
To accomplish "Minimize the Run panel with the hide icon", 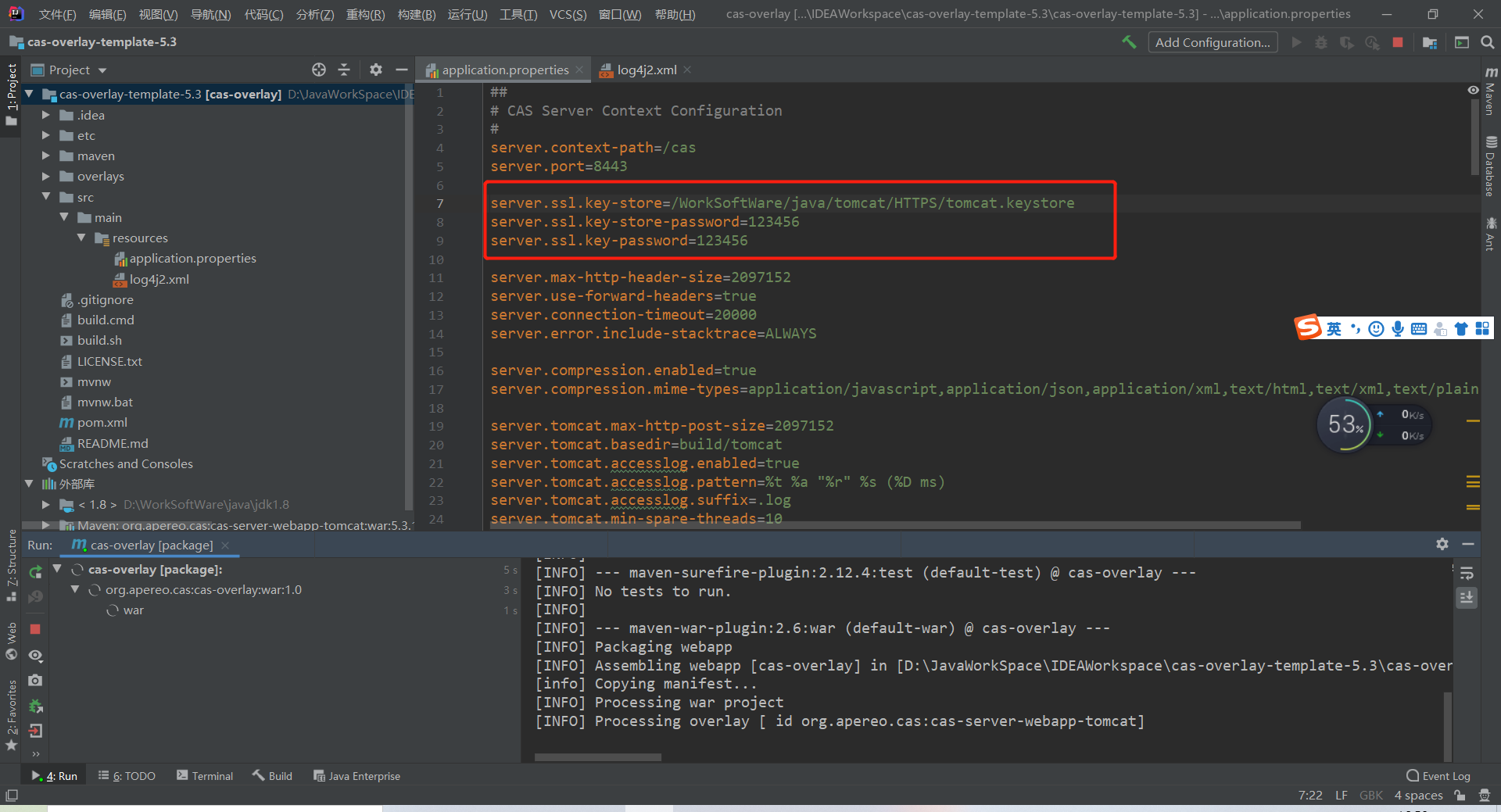I will pyautogui.click(x=1468, y=544).
